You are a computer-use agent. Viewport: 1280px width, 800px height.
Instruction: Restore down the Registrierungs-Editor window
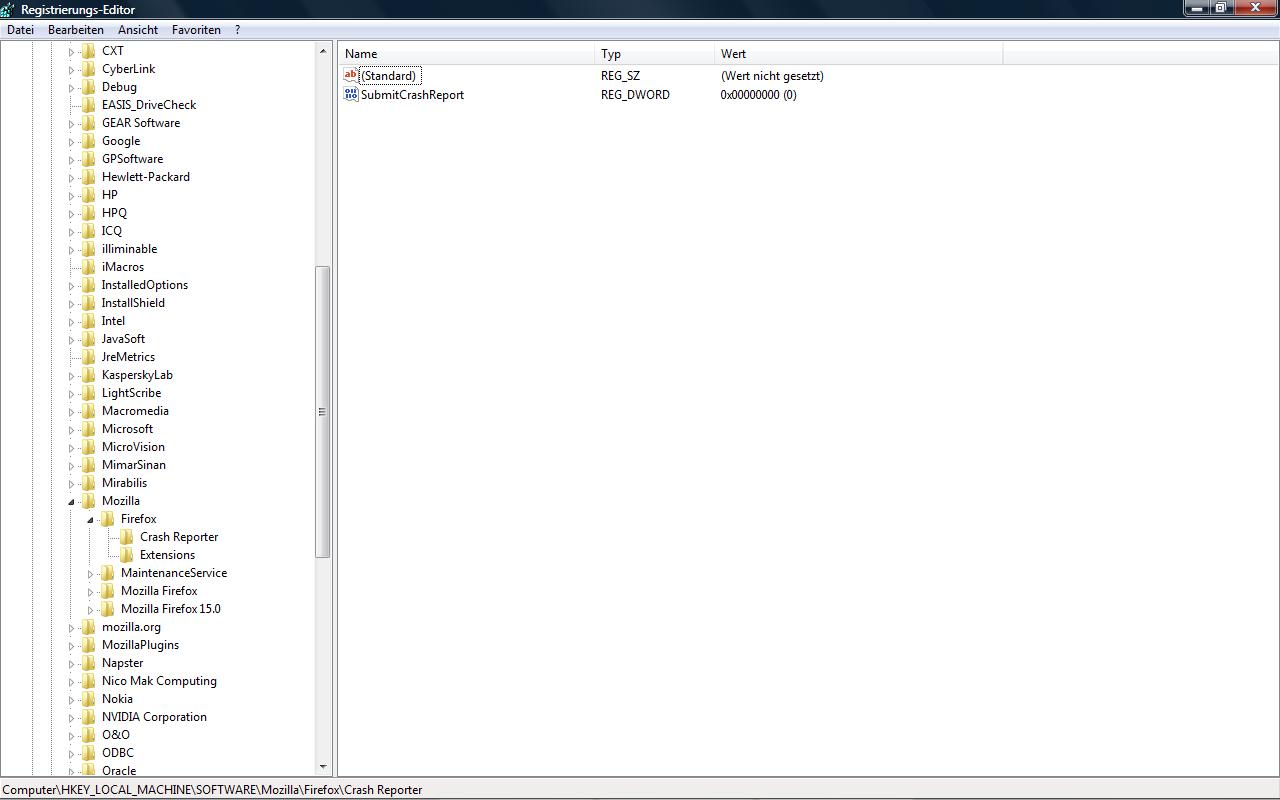[1222, 8]
